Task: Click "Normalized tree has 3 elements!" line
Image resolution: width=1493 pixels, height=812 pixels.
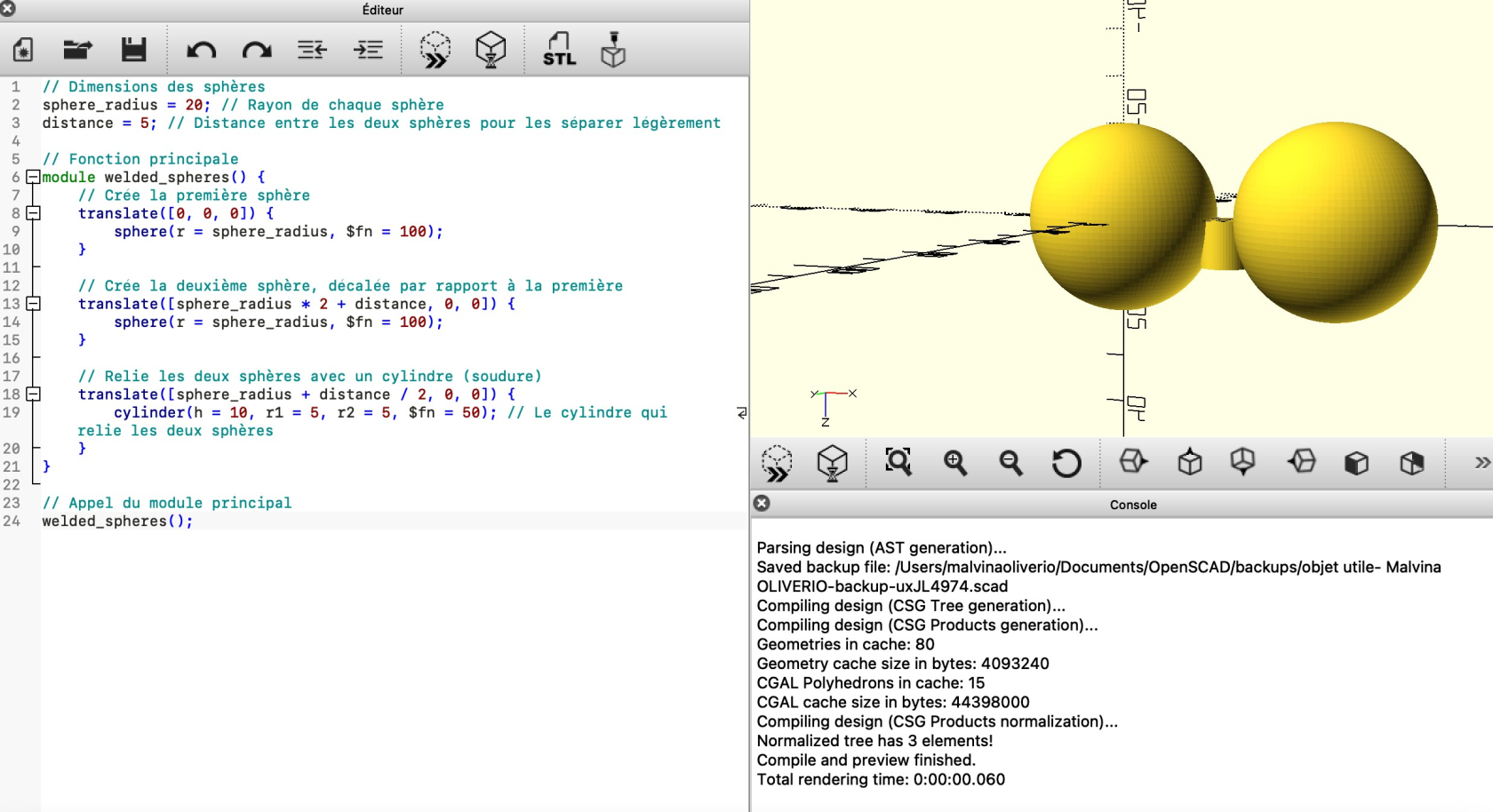Action: click(874, 741)
